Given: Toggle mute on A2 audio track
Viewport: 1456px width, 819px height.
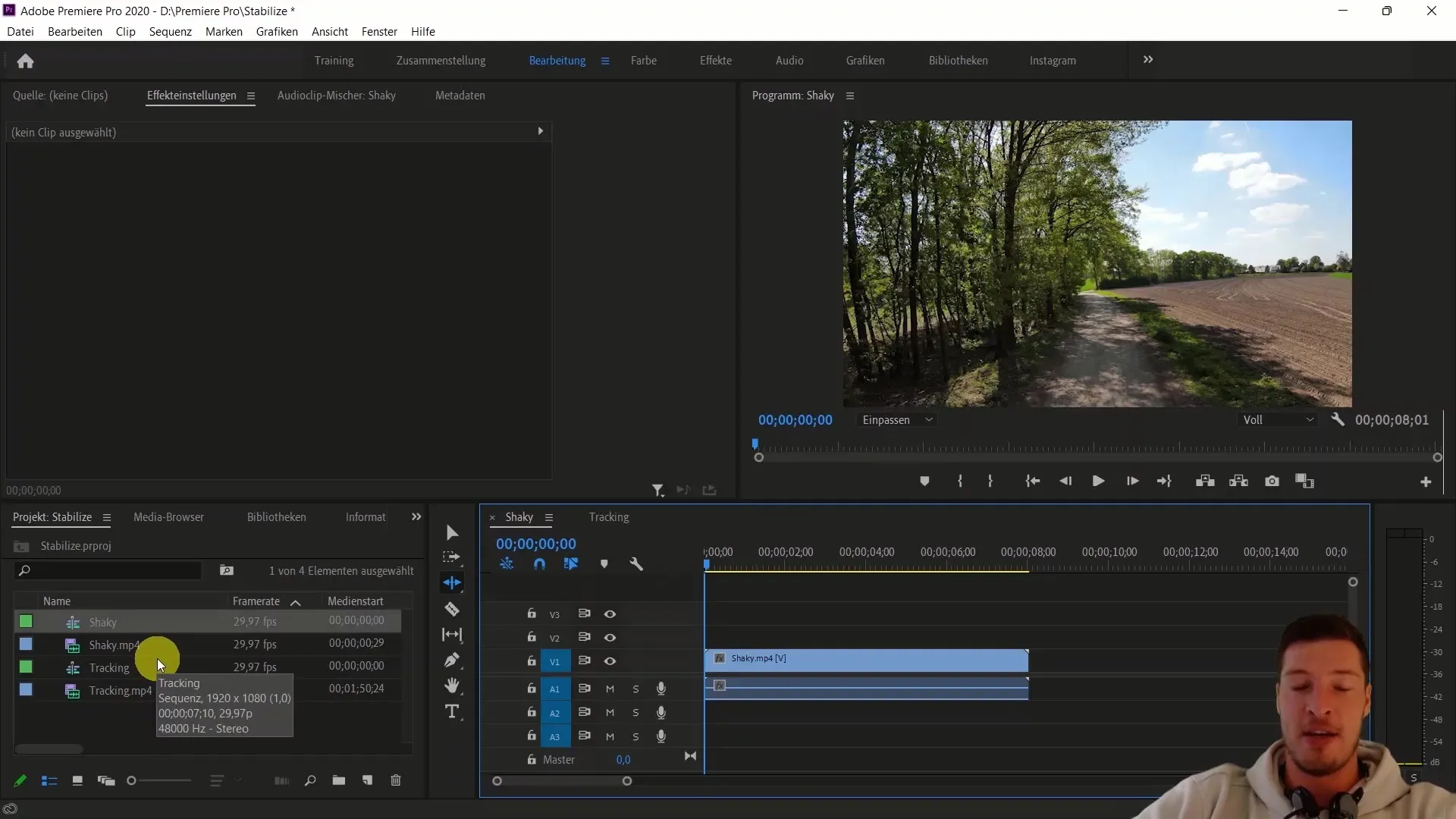Looking at the screenshot, I should [609, 712].
